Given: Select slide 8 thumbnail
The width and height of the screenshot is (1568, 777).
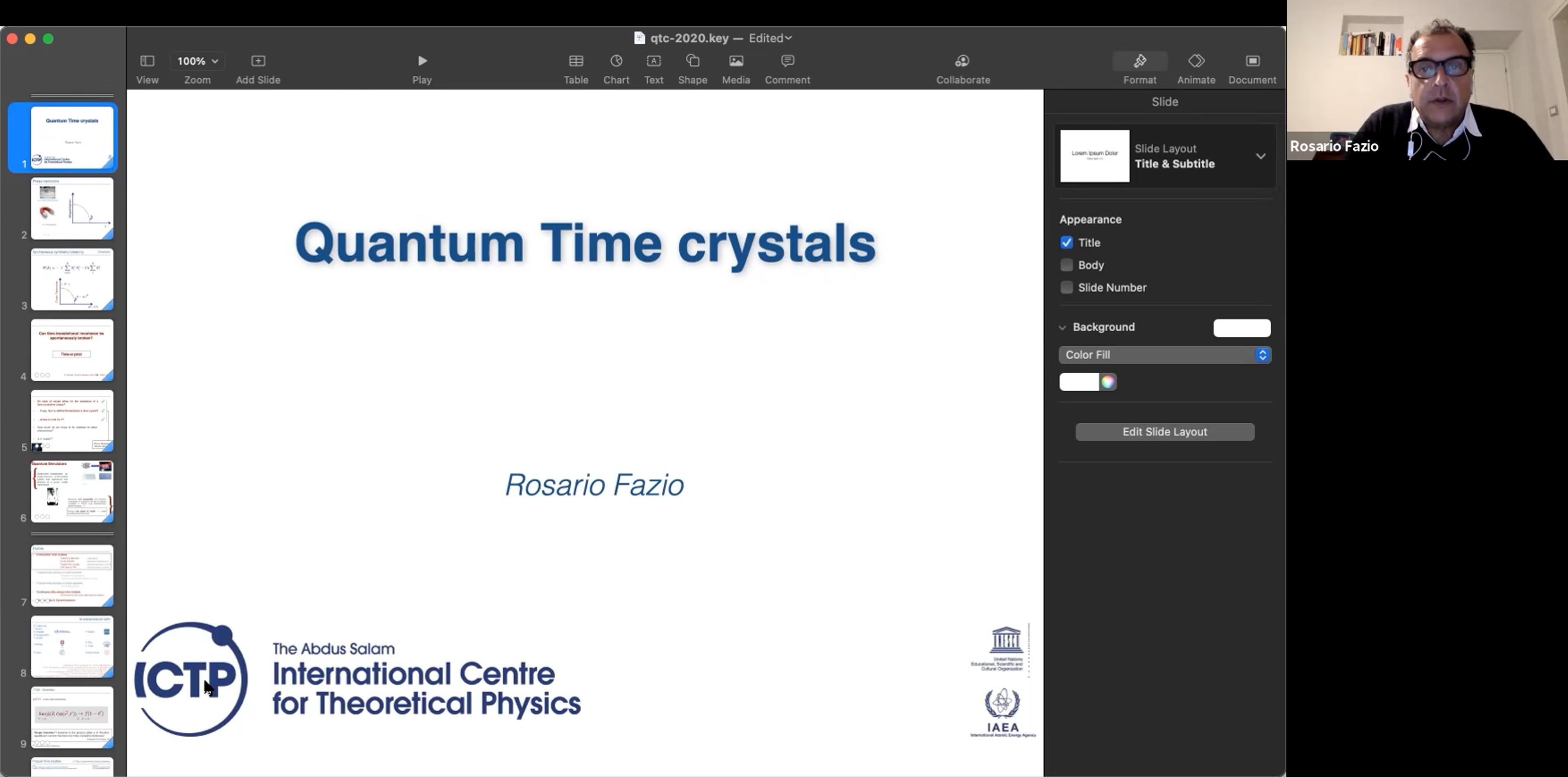Looking at the screenshot, I should click(x=72, y=647).
